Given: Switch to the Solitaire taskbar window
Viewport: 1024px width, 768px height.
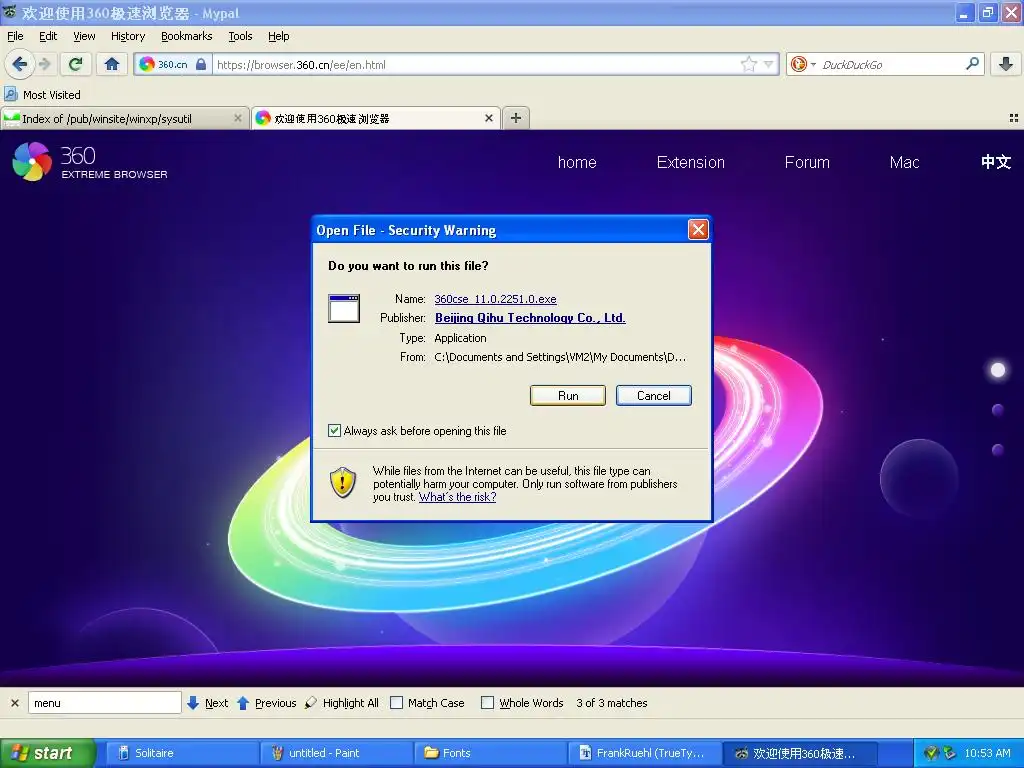Looking at the screenshot, I should 182,753.
